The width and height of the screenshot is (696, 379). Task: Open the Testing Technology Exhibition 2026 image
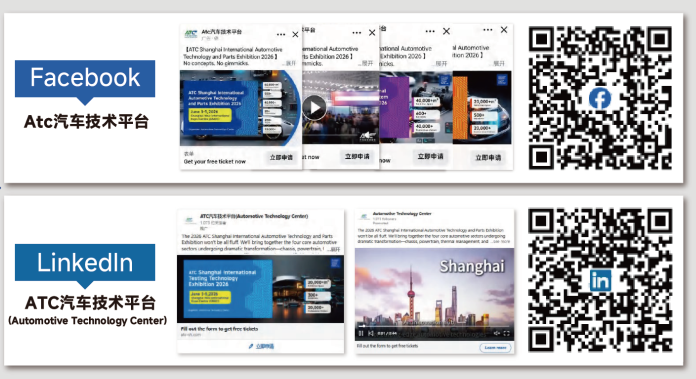coord(260,288)
